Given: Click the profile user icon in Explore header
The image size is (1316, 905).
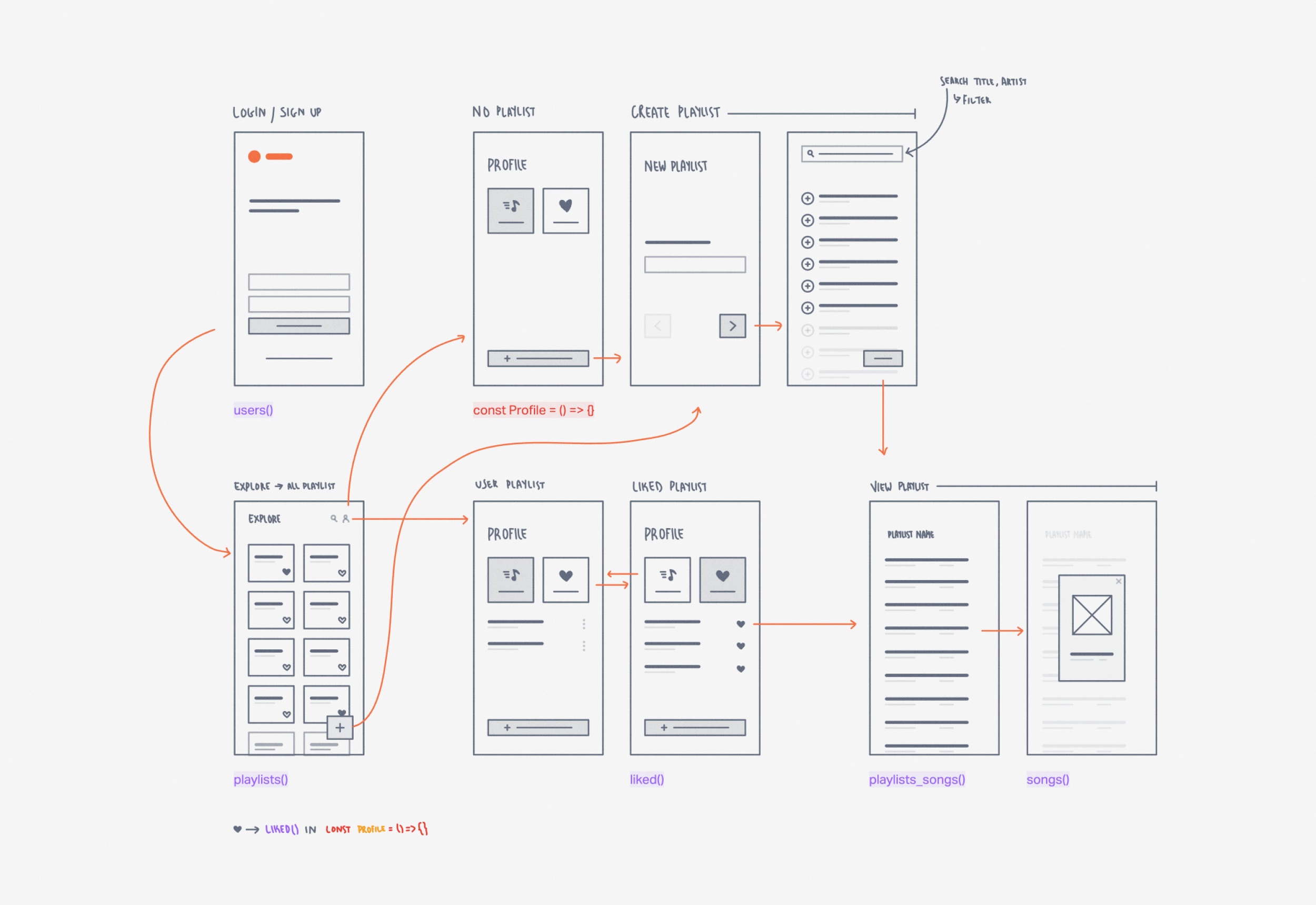Looking at the screenshot, I should (x=345, y=518).
